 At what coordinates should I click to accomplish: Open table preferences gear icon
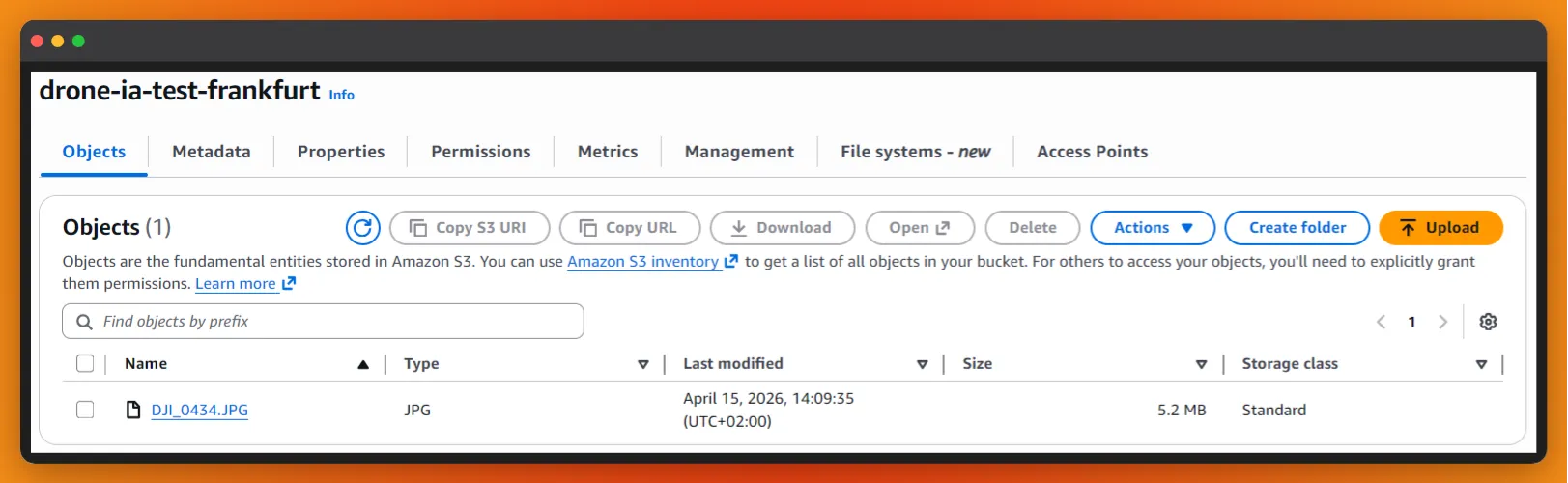coord(1488,322)
